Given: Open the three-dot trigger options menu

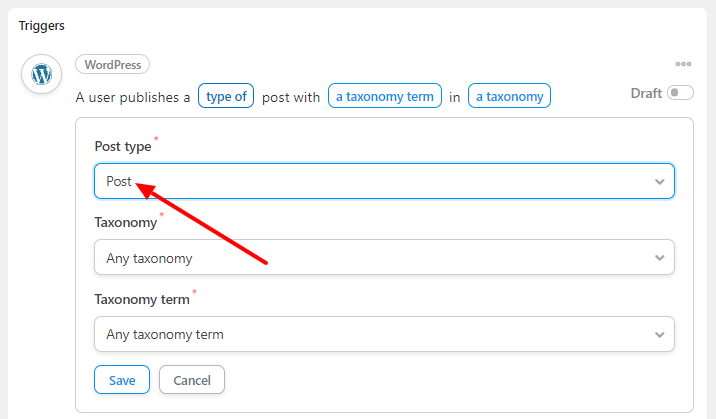Looking at the screenshot, I should (x=683, y=64).
